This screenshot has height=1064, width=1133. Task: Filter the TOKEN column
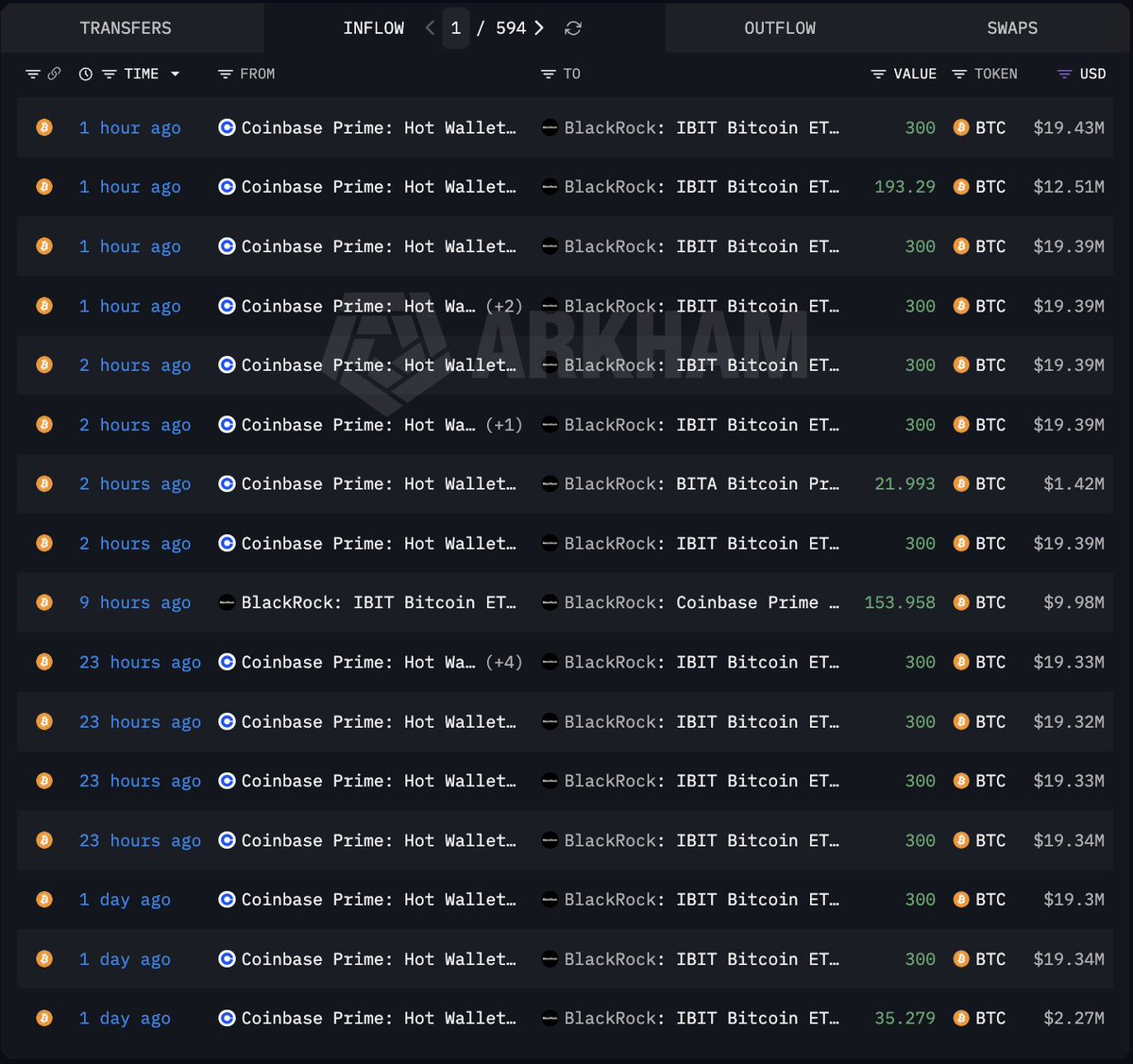click(959, 74)
